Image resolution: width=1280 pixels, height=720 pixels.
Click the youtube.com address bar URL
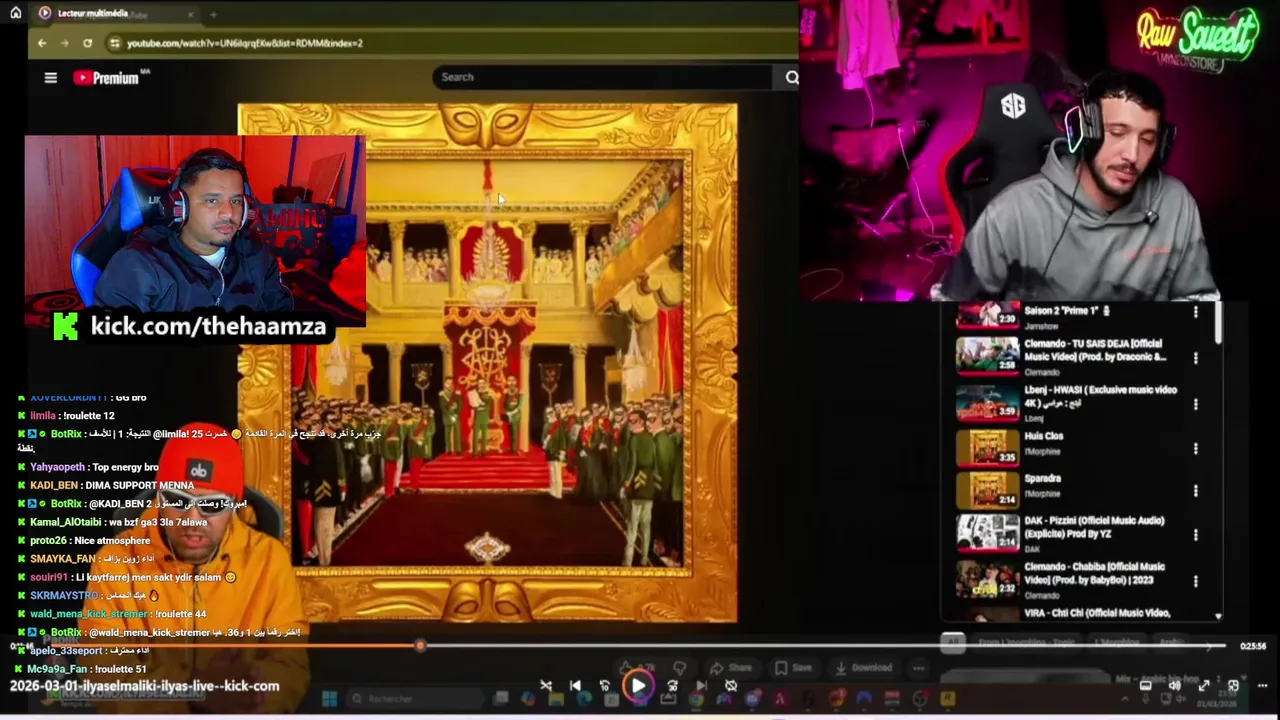[245, 43]
